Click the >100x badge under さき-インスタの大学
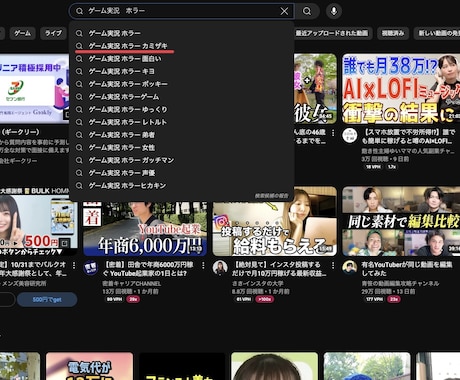This screenshot has width=460, height=380. click(265, 299)
